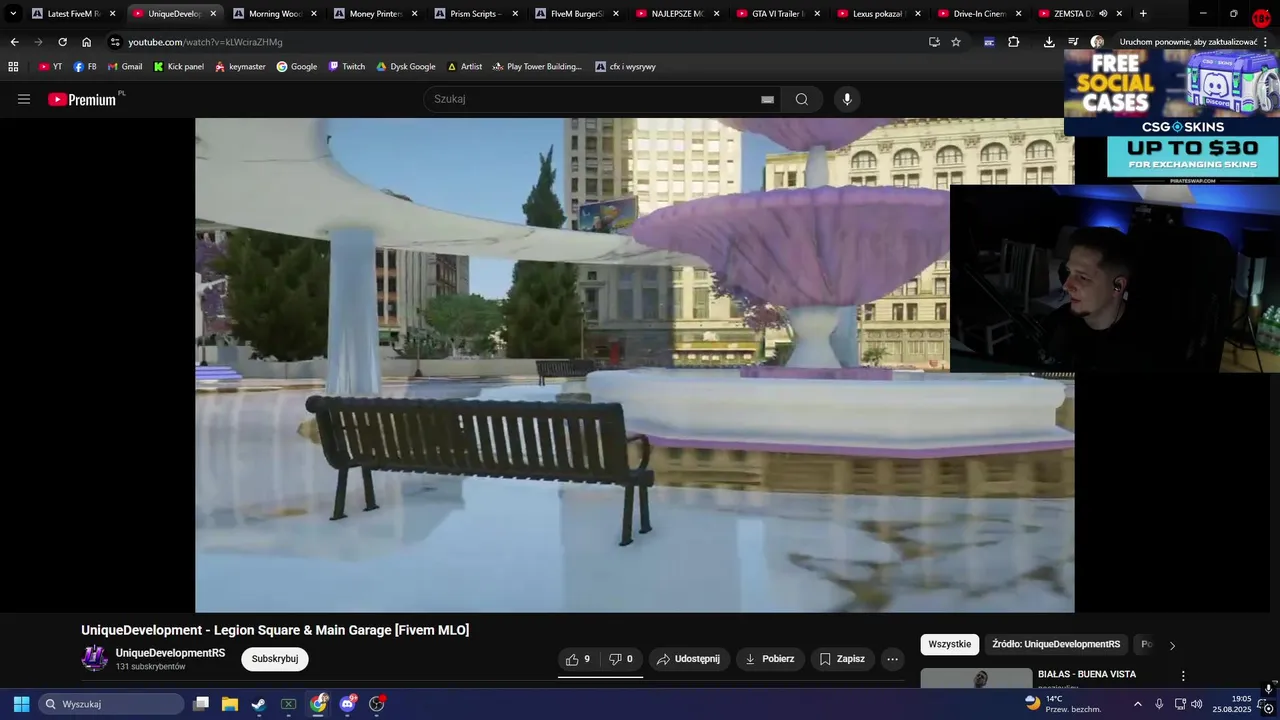
Task: Start voice search with microphone icon
Action: click(x=847, y=99)
